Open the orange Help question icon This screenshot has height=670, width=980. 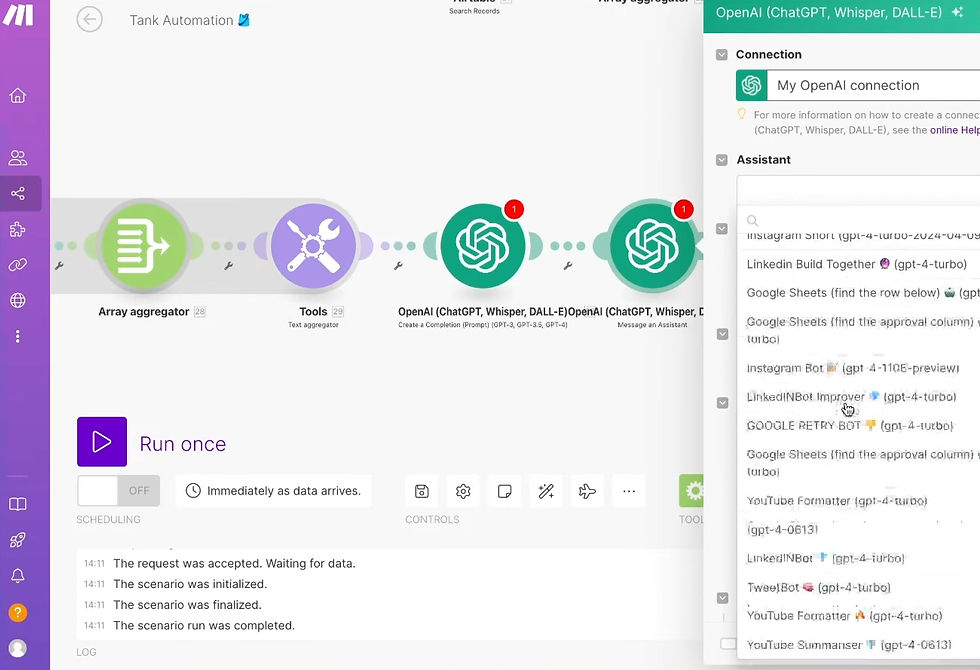[18, 612]
